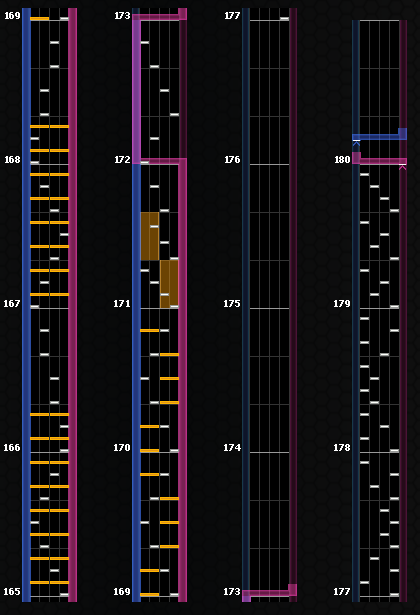Click the pink horizontal laser slam at measure 180
The height and width of the screenshot is (615, 420).
point(379,160)
